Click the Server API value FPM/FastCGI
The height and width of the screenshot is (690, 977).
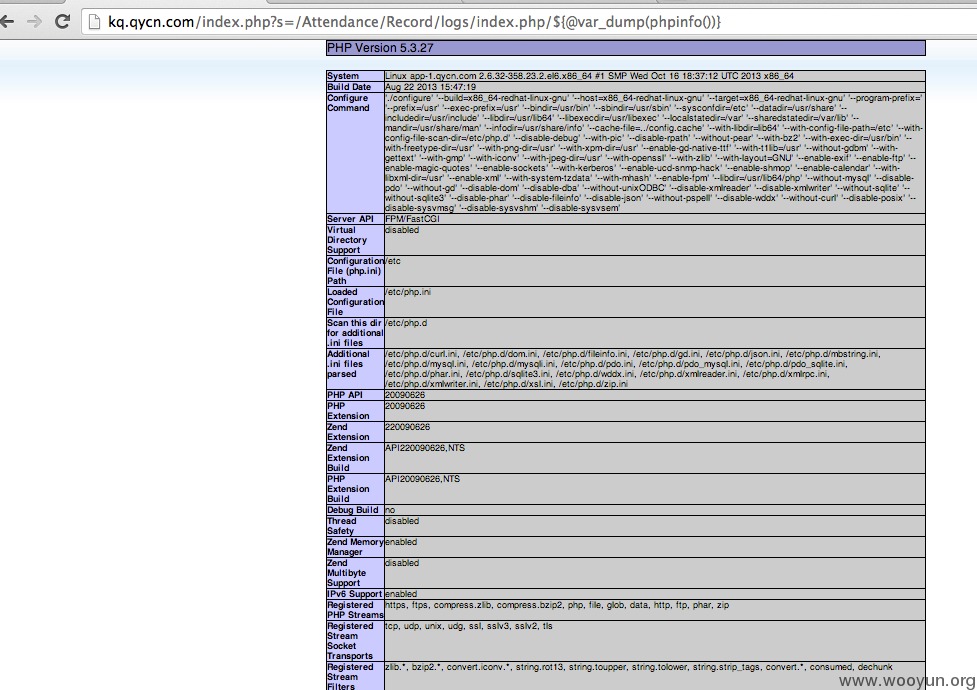[412, 219]
